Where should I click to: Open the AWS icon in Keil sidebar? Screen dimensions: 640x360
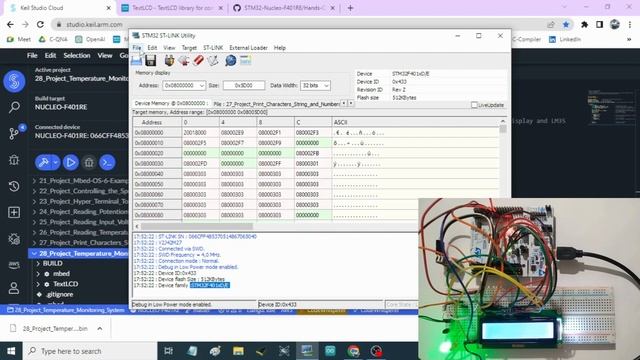(x=14, y=265)
